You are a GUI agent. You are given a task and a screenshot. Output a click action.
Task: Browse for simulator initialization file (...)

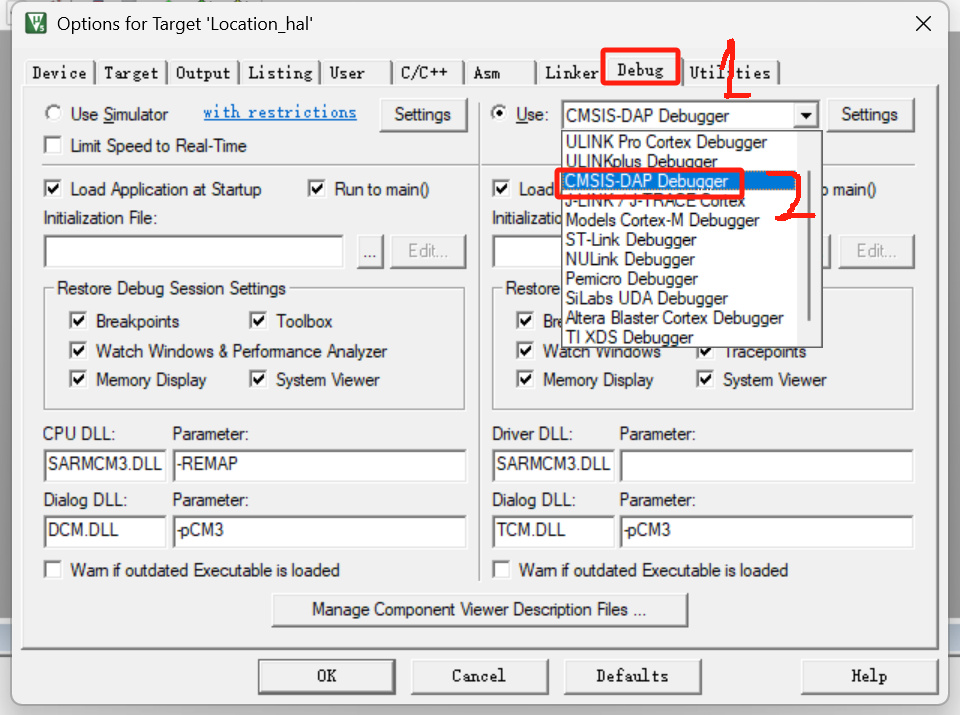tap(370, 251)
